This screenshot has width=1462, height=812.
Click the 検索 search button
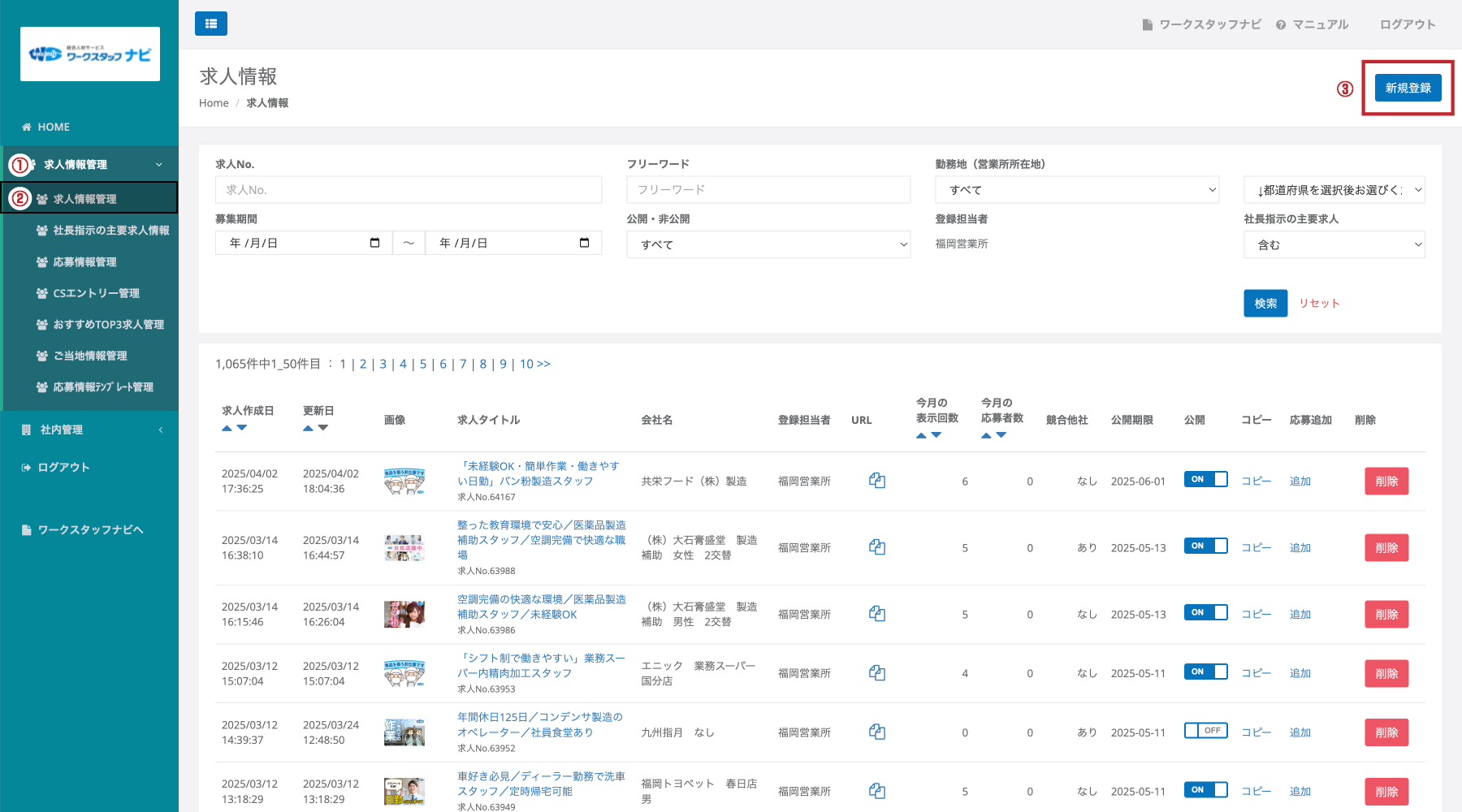(x=1265, y=303)
